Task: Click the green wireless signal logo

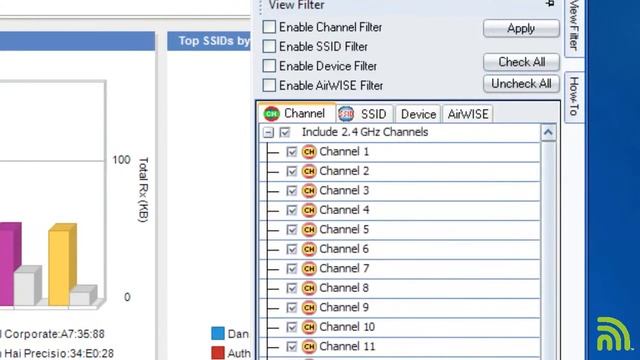Action: coord(613,334)
